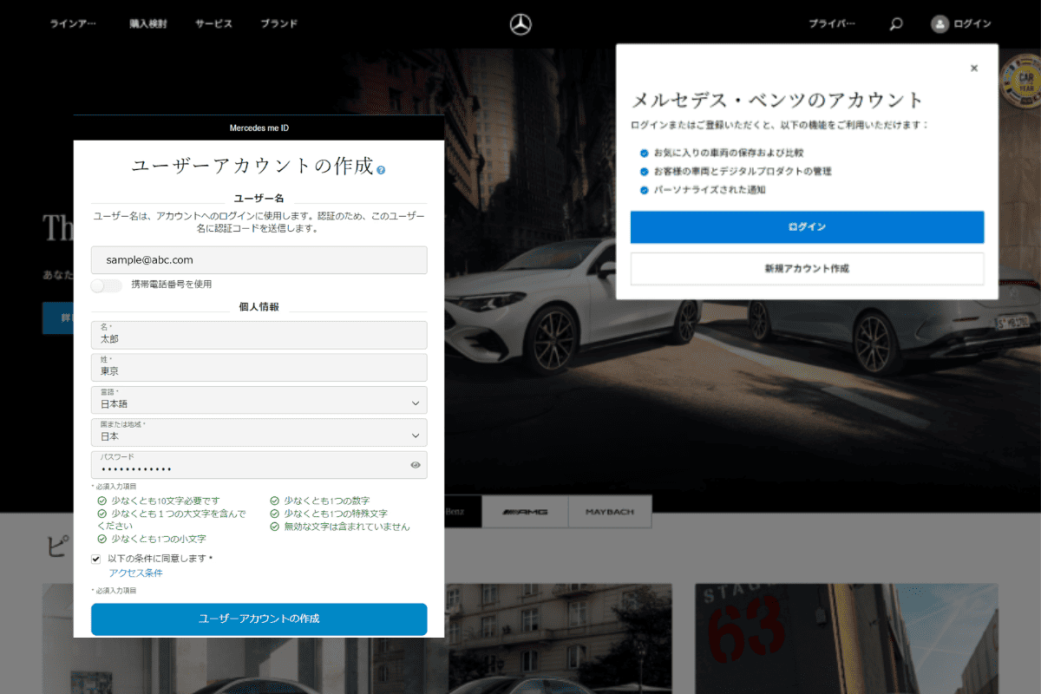Submit the ユーザーアカウントの作成 blue button
Image resolution: width=1041 pixels, height=694 pixels.
[259, 619]
